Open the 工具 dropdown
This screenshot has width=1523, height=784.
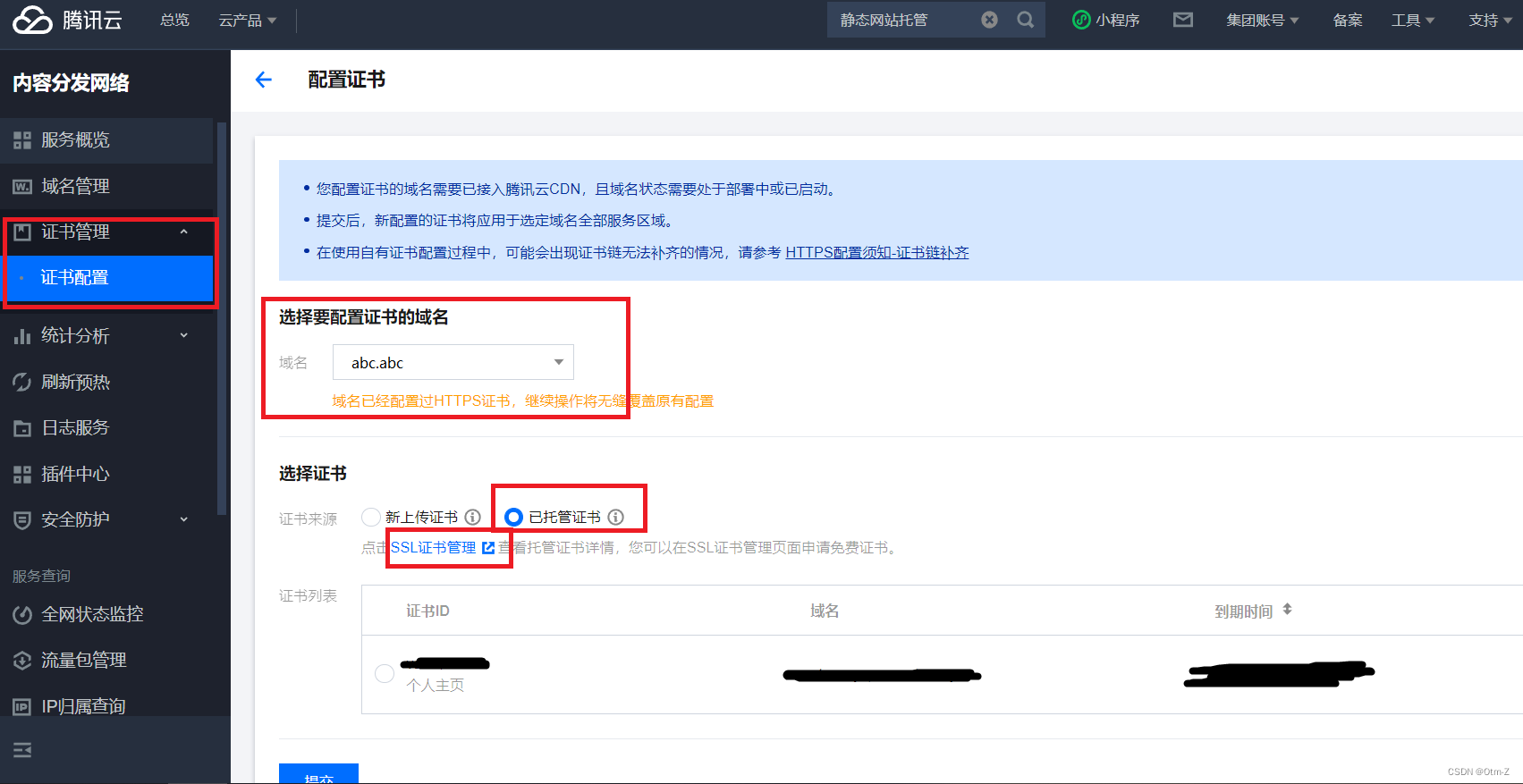click(1412, 20)
